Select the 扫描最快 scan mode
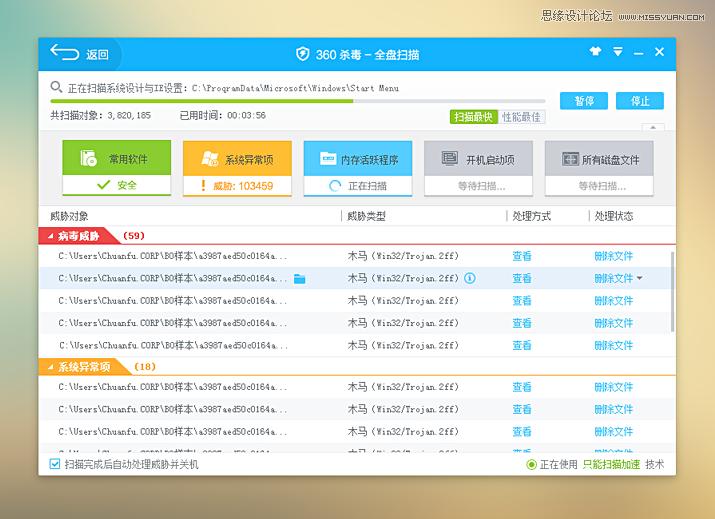This screenshot has height=519, width=715. coord(473,117)
